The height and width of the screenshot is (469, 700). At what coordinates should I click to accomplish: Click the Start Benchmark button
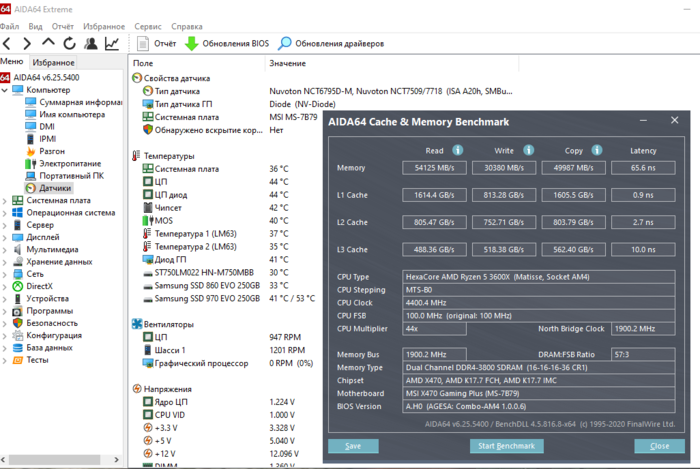[506, 446]
